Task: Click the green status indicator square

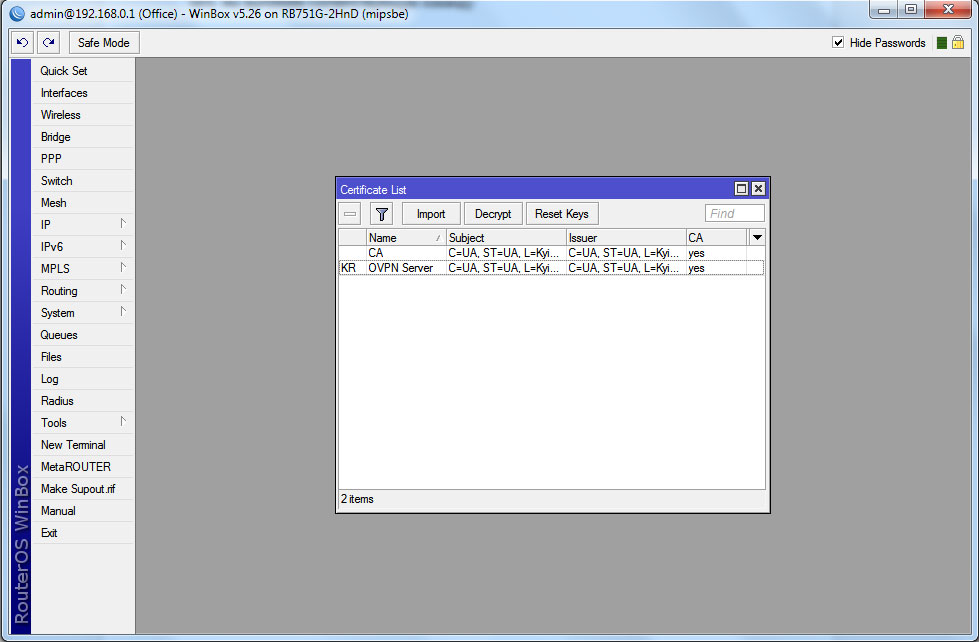Action: 941,43
